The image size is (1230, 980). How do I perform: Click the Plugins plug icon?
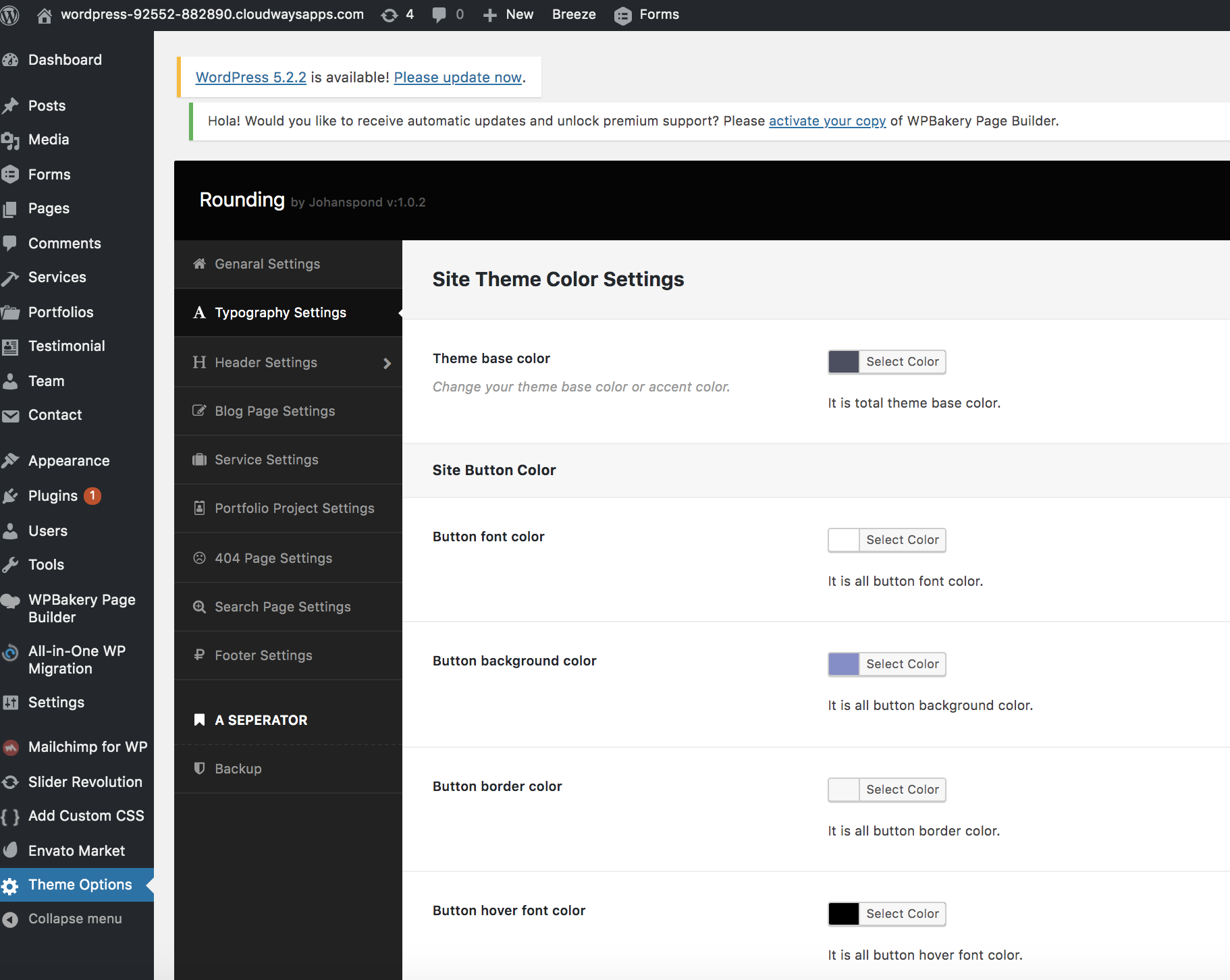tap(10, 496)
